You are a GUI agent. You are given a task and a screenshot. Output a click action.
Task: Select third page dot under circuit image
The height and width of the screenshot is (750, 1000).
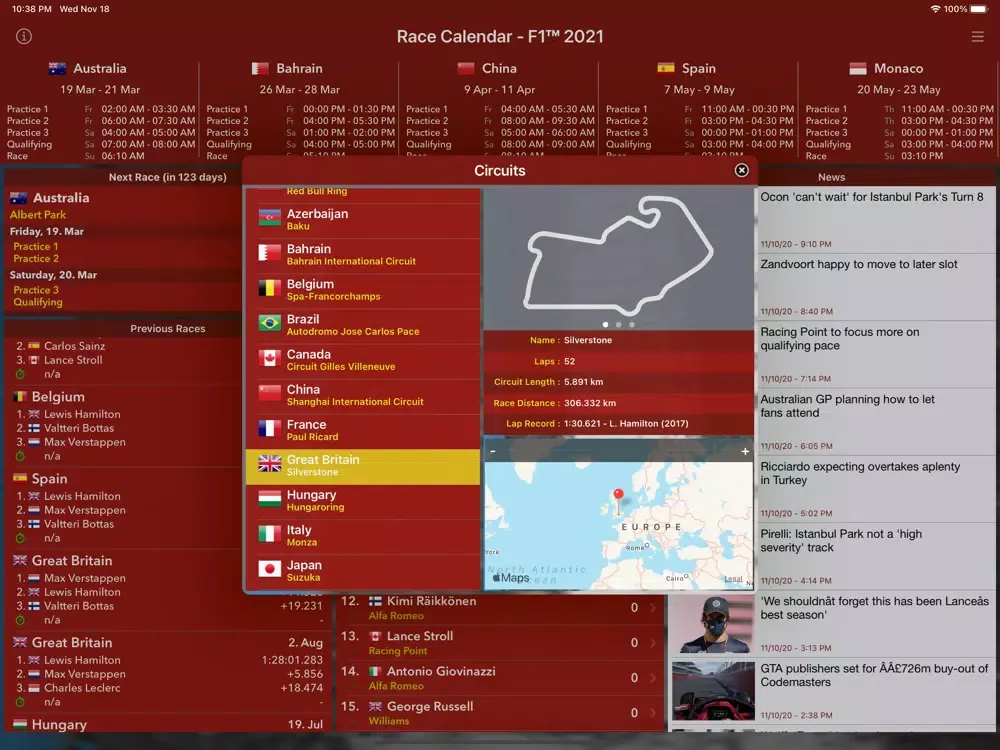632,325
